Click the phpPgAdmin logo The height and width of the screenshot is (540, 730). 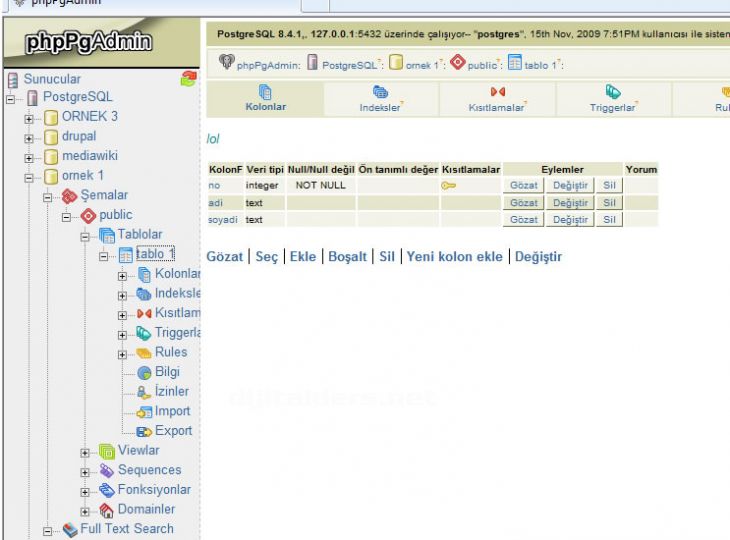[x=88, y=42]
